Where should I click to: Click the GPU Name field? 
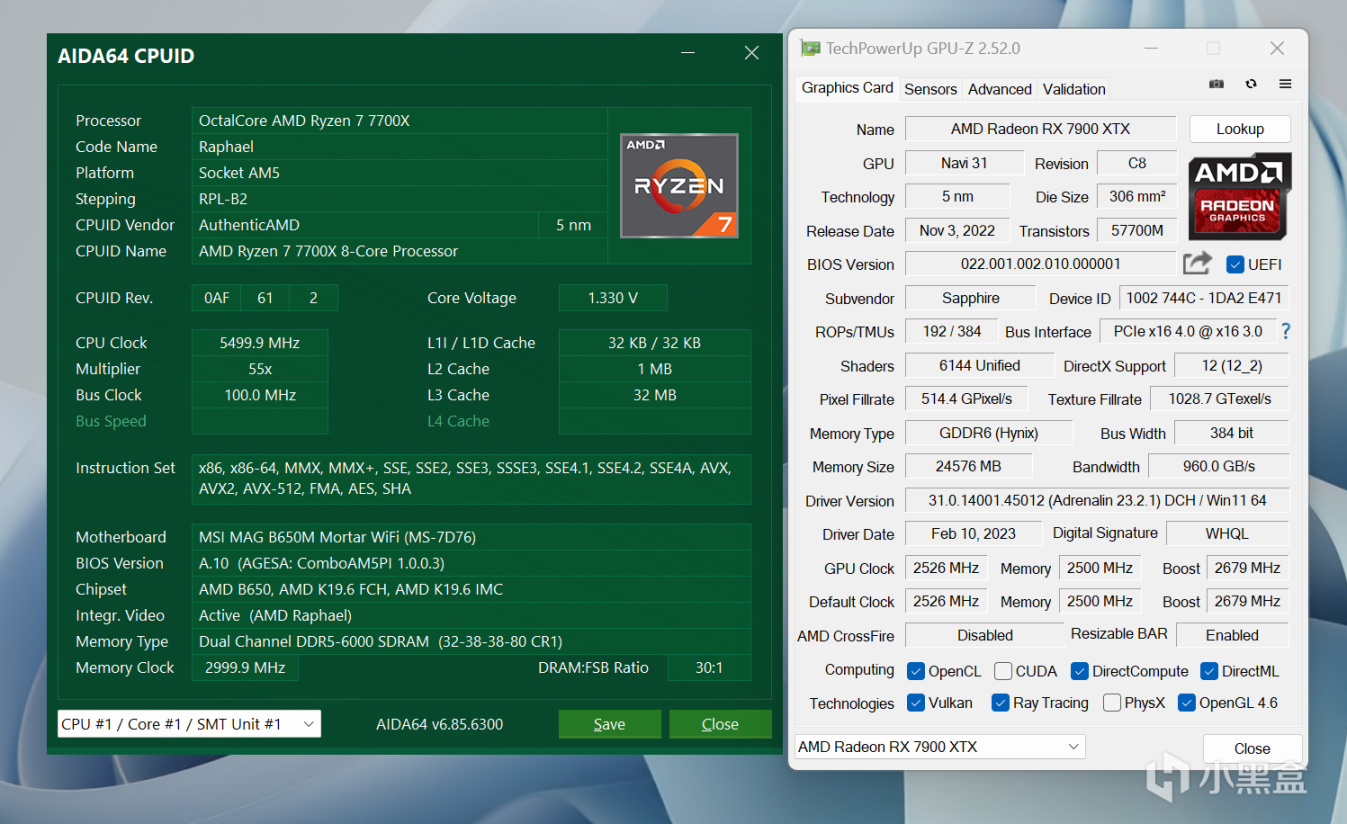(1040, 129)
